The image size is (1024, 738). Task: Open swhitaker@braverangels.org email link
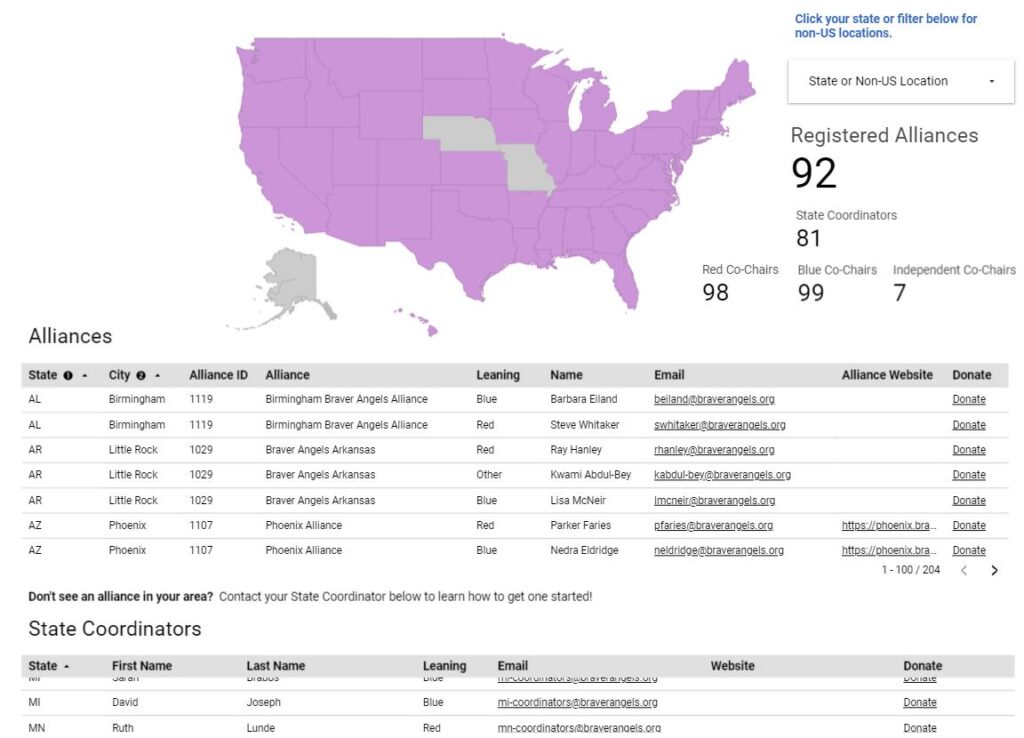tap(720, 425)
